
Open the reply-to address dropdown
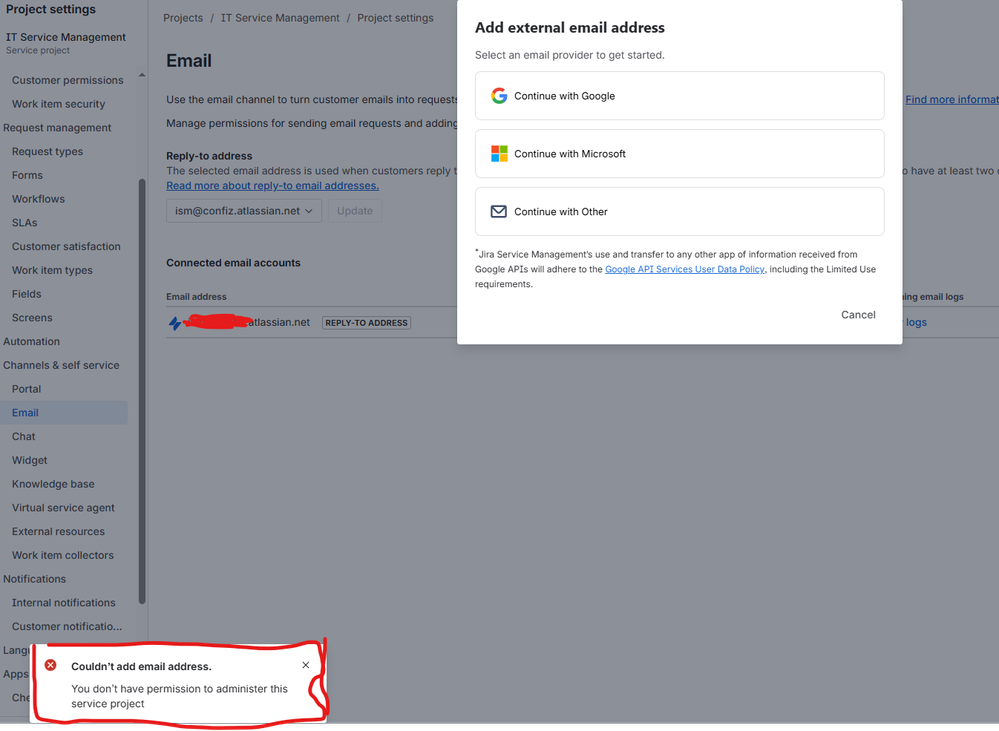pos(244,211)
